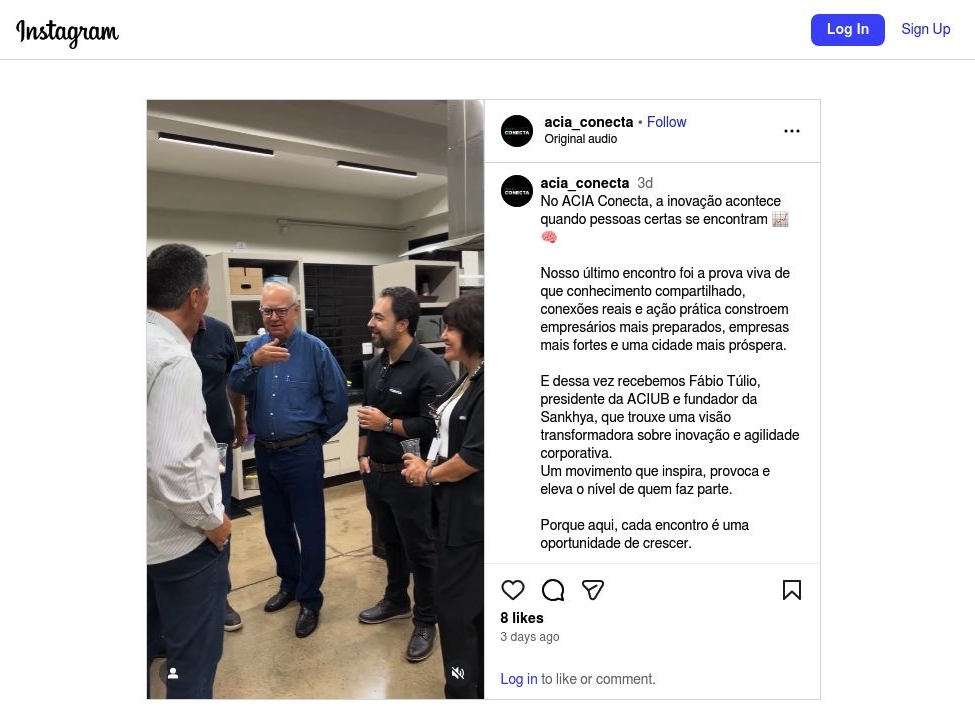Open the acia_conecta username in the header

(x=589, y=122)
